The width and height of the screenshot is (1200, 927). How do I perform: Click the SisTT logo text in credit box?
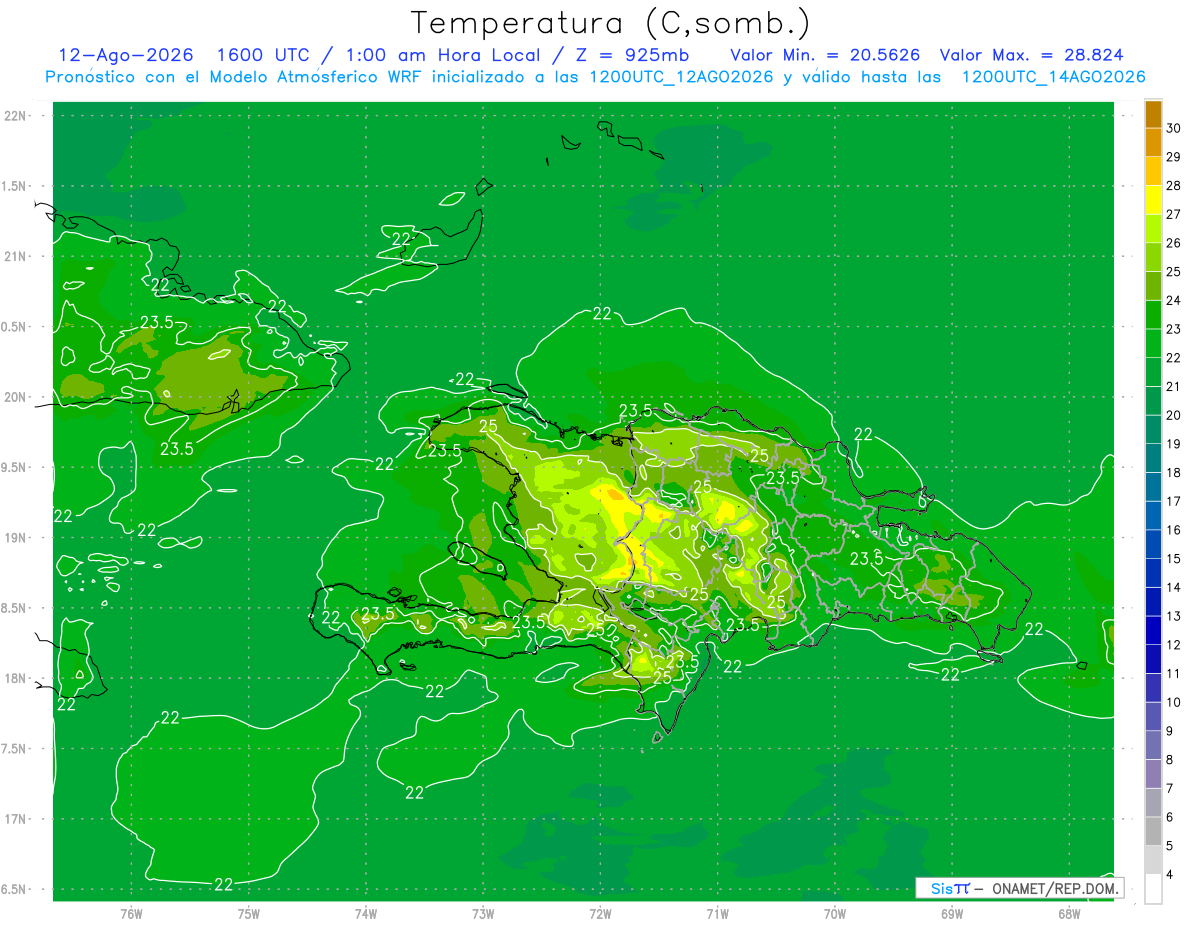tap(949, 888)
